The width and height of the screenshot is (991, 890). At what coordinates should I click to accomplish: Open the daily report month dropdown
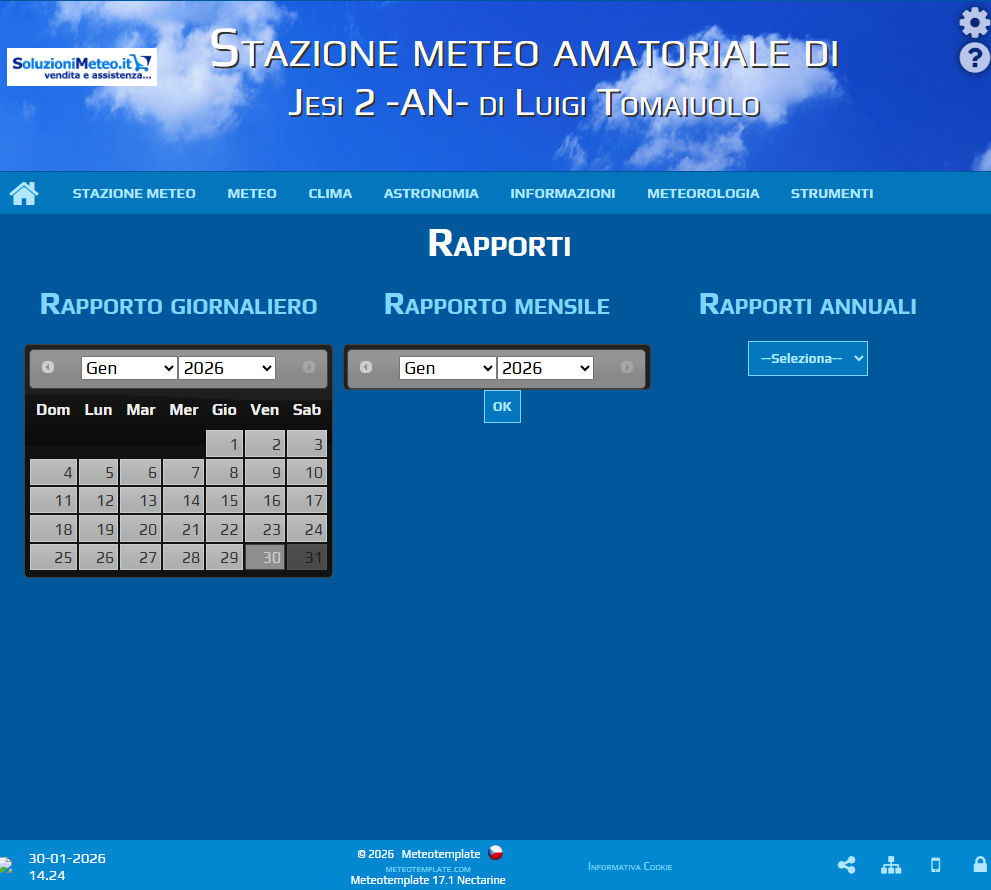[129, 368]
